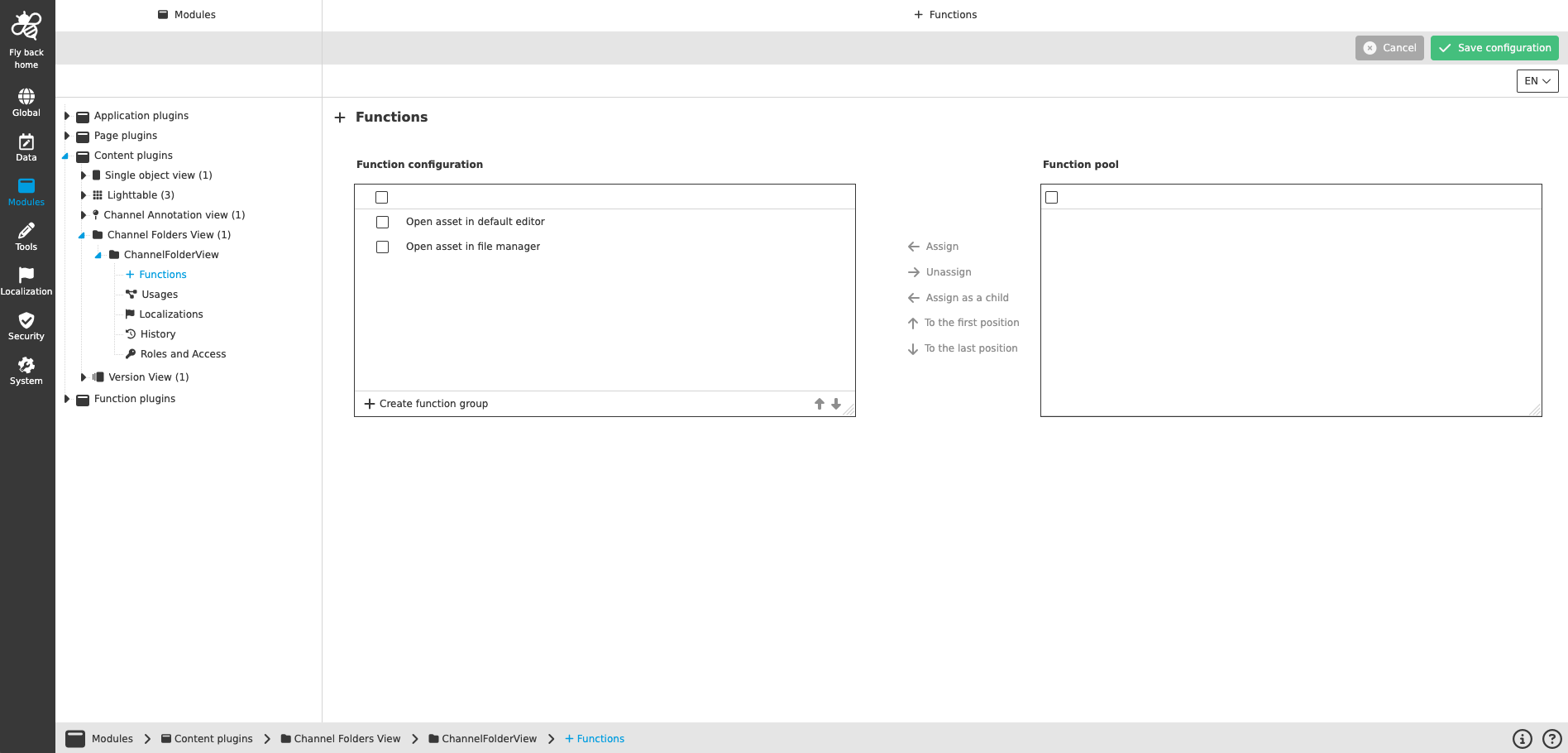Open the System settings icon
Viewport: 1568px width, 753px height.
26,366
